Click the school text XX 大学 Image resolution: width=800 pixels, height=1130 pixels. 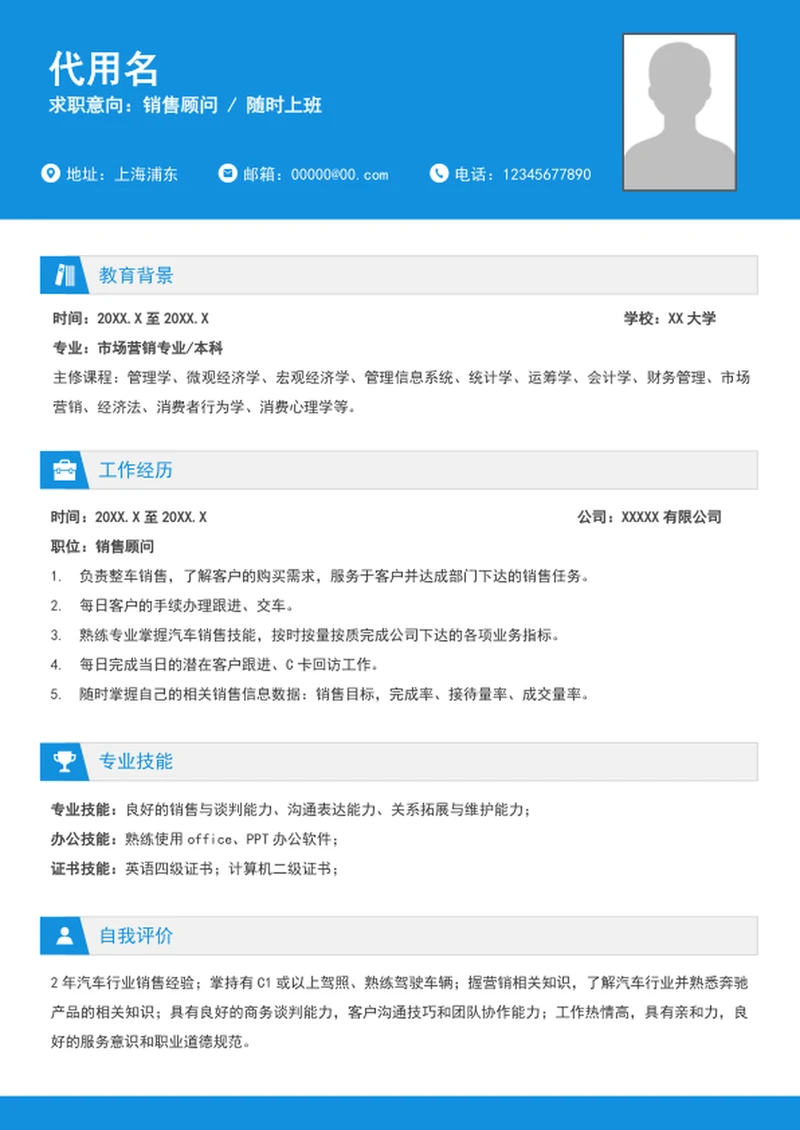tap(692, 319)
